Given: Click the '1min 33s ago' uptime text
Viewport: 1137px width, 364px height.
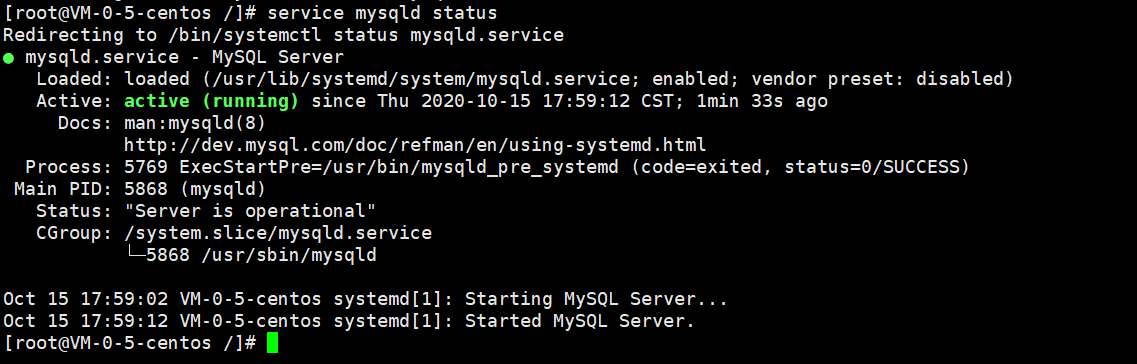Looking at the screenshot, I should pyautogui.click(x=762, y=101).
